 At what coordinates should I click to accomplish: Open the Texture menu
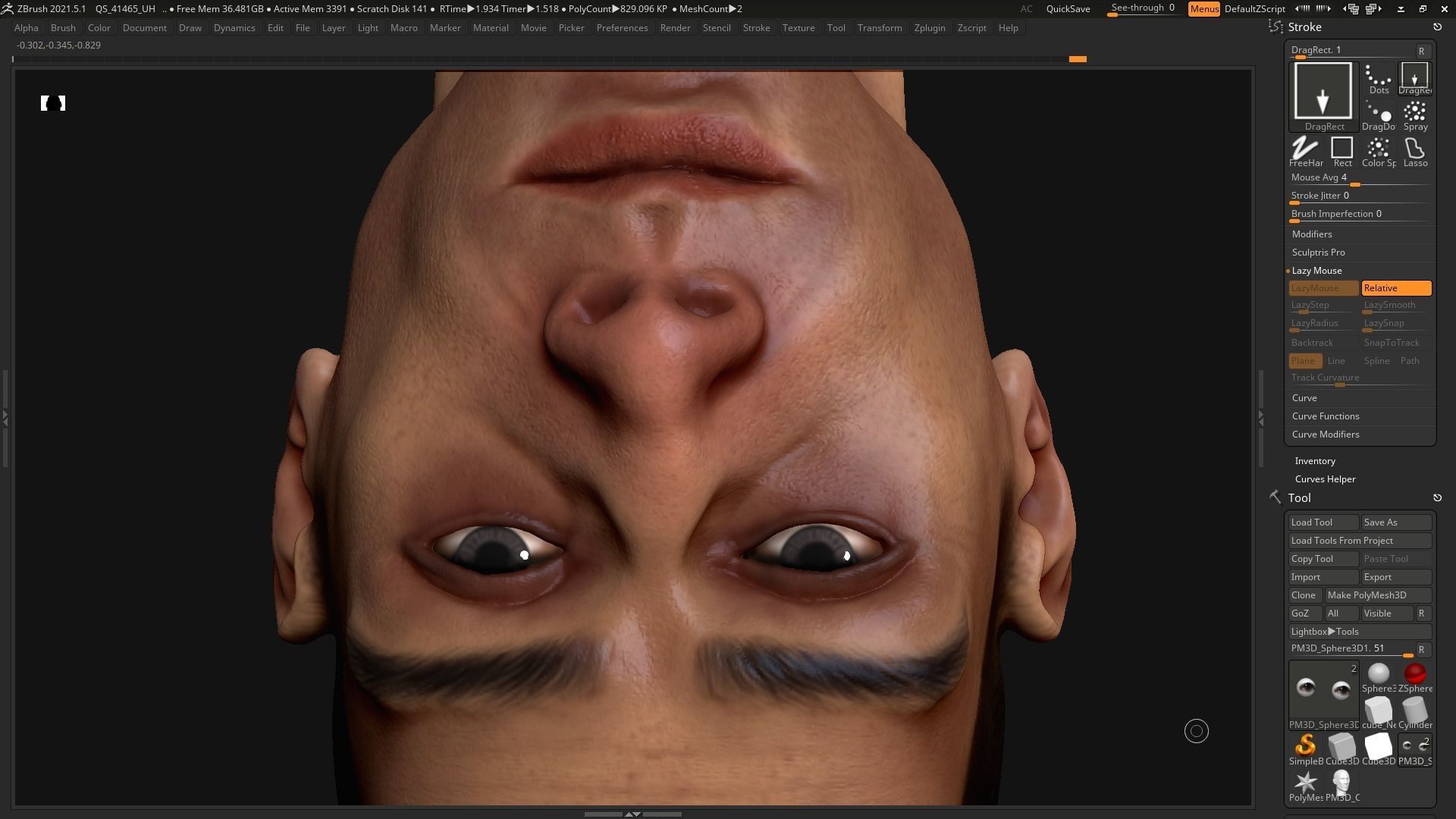coord(799,28)
